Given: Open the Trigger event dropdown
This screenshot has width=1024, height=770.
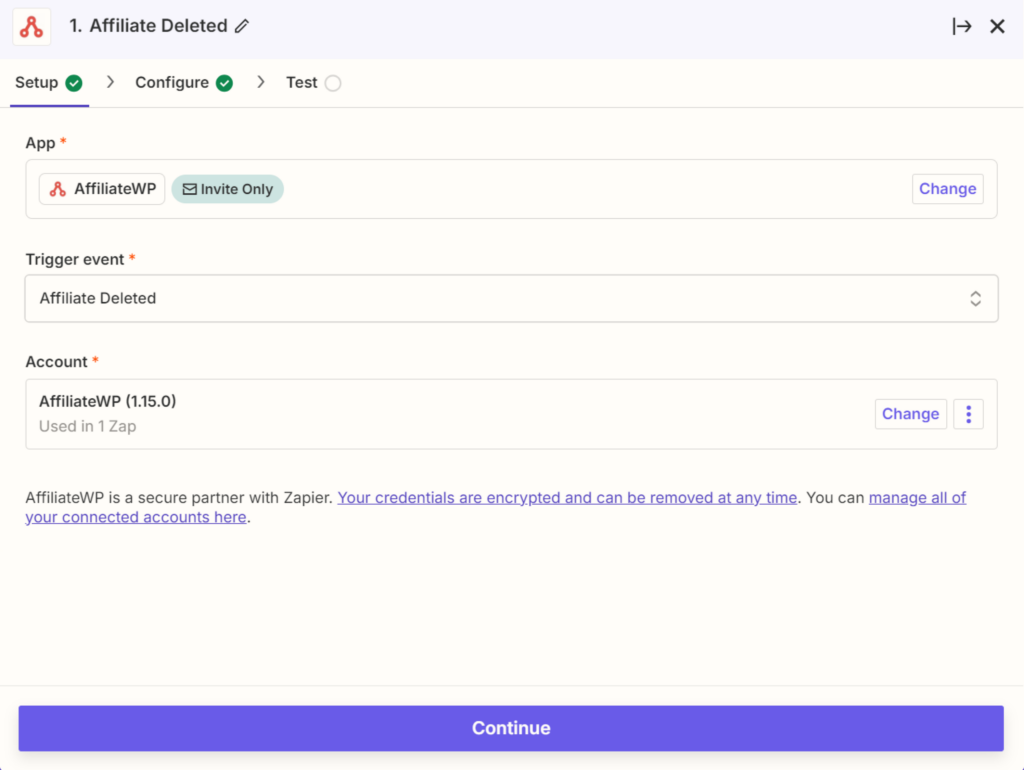Looking at the screenshot, I should (511, 298).
